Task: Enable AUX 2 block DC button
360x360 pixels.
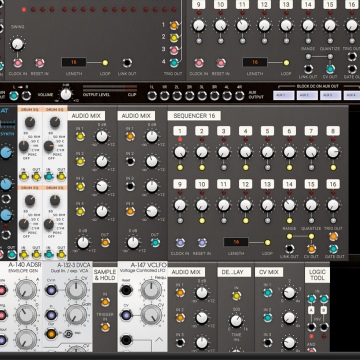Action: coord(307,96)
